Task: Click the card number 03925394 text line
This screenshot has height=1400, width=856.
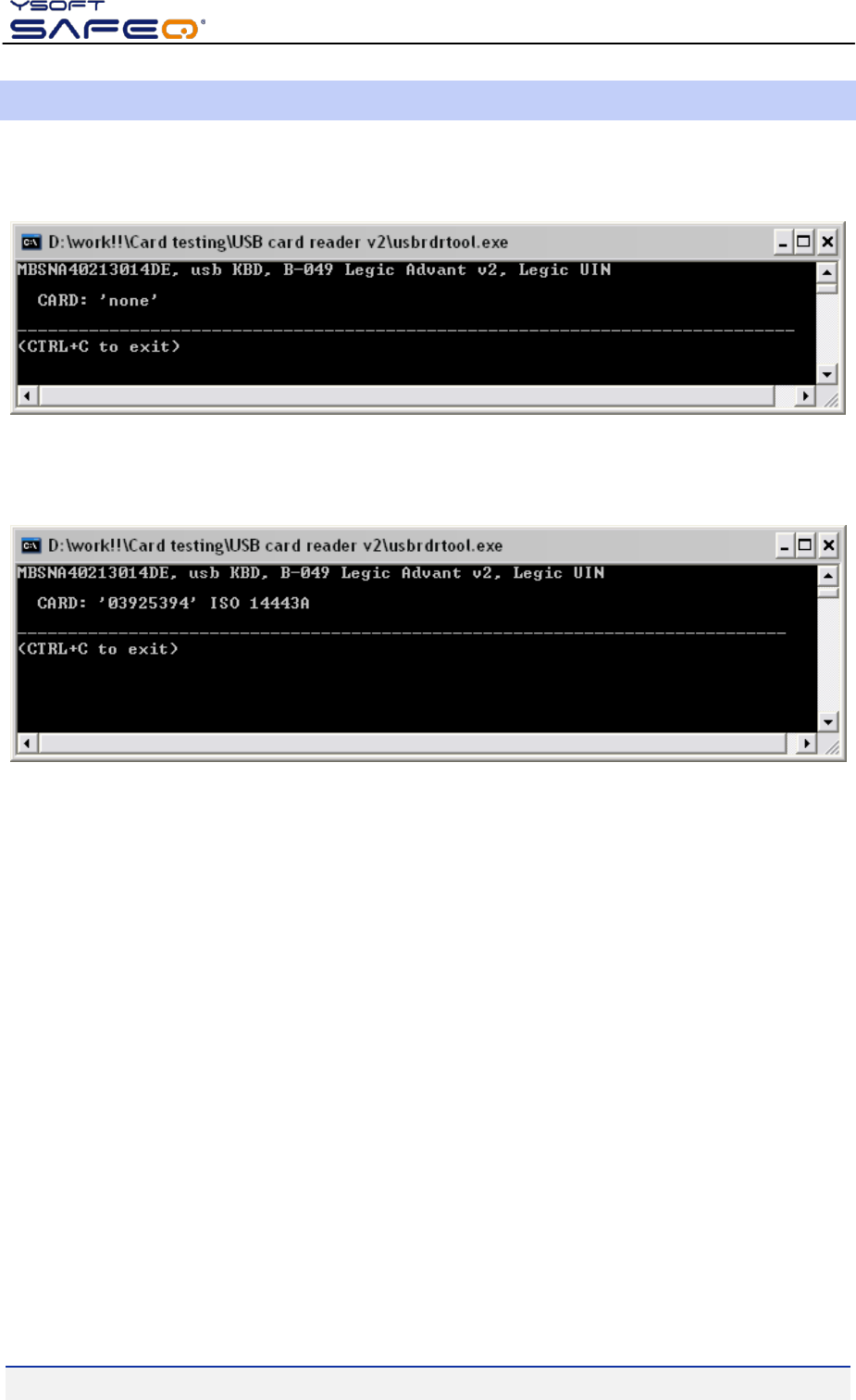Action: [x=173, y=603]
